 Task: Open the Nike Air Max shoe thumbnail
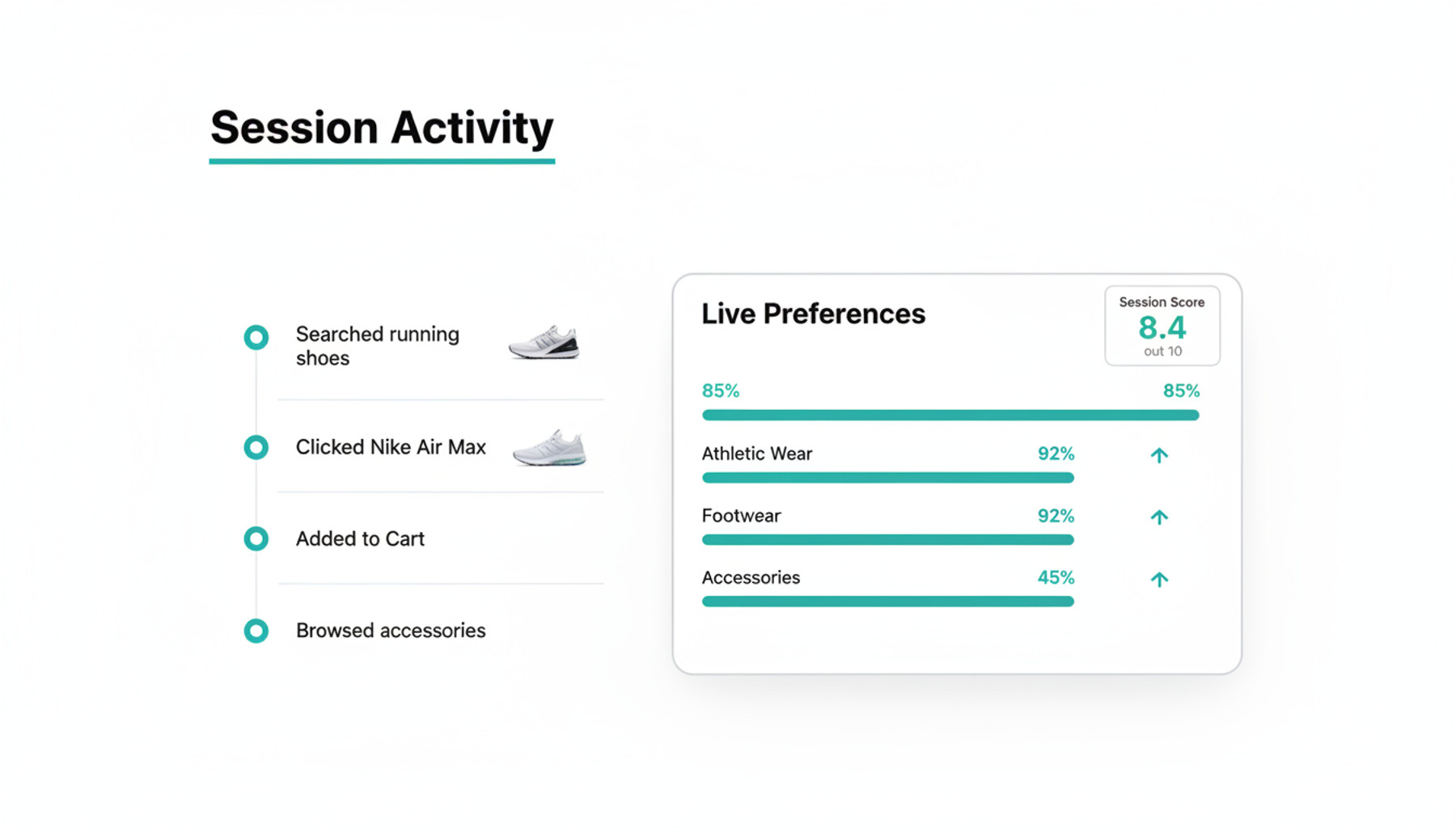pos(549,448)
